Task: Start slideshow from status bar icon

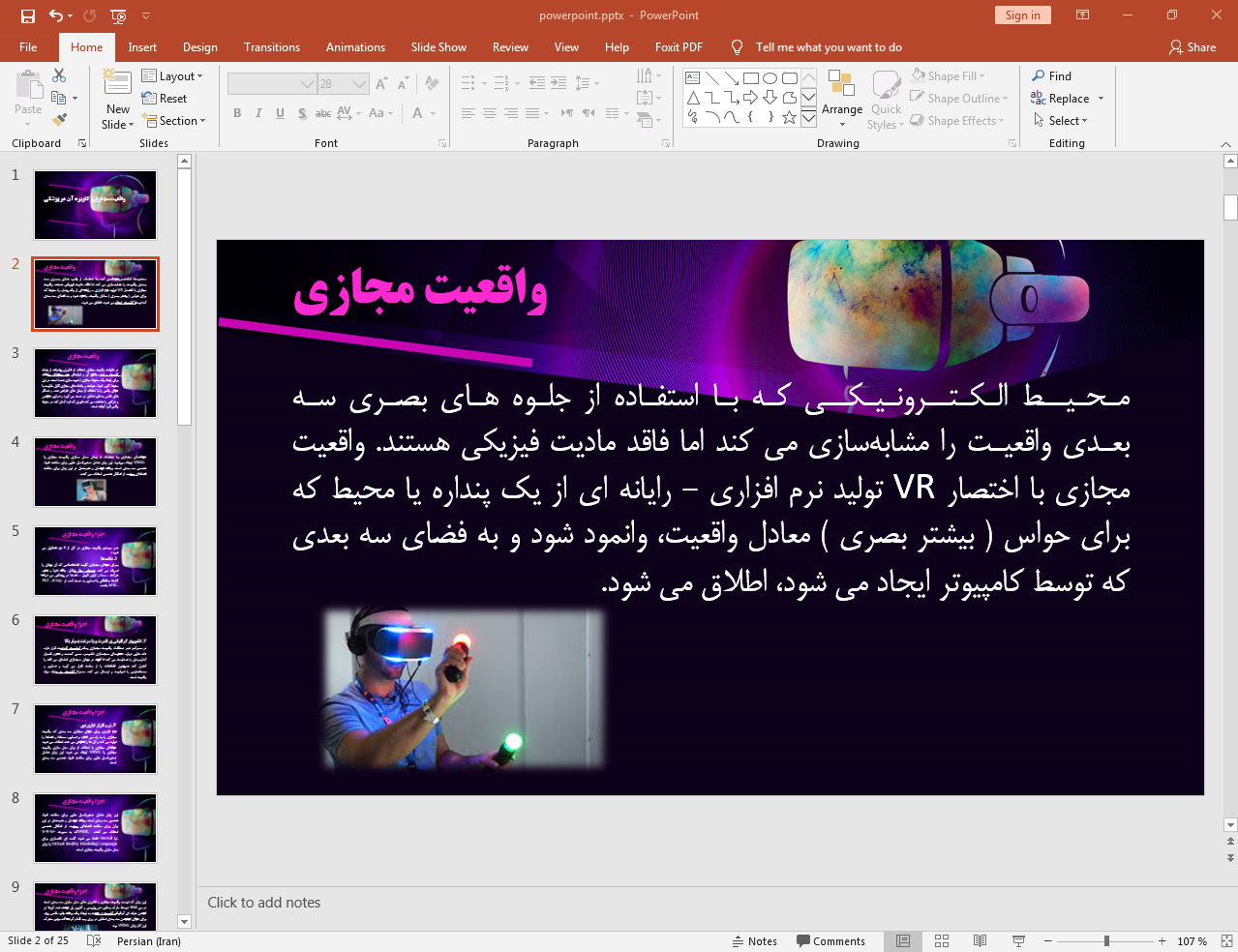Action: [x=1018, y=941]
